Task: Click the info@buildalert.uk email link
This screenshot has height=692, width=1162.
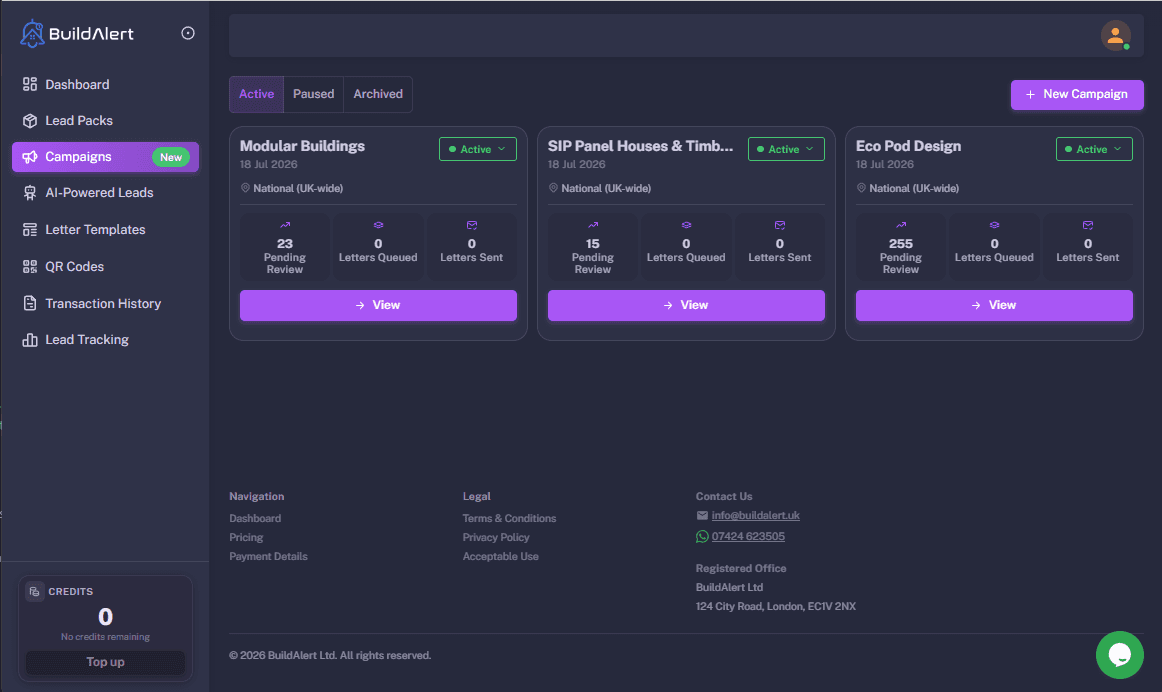Action: tap(755, 516)
